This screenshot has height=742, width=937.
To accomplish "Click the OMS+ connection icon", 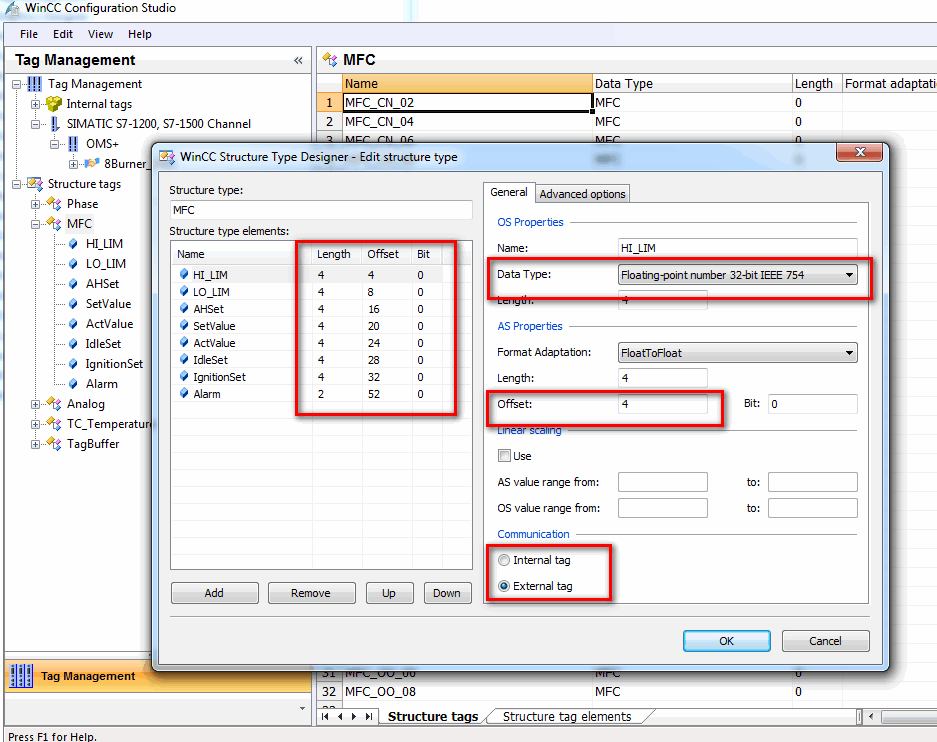I will point(73,144).
